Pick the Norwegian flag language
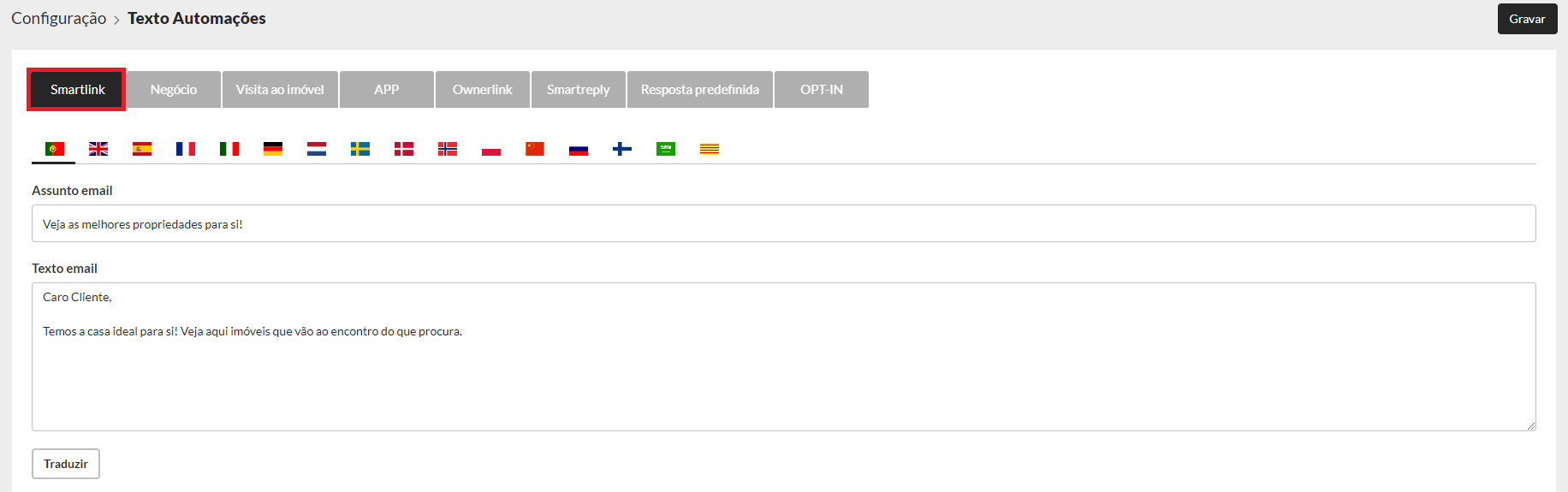The image size is (1568, 492). pyautogui.click(x=448, y=149)
